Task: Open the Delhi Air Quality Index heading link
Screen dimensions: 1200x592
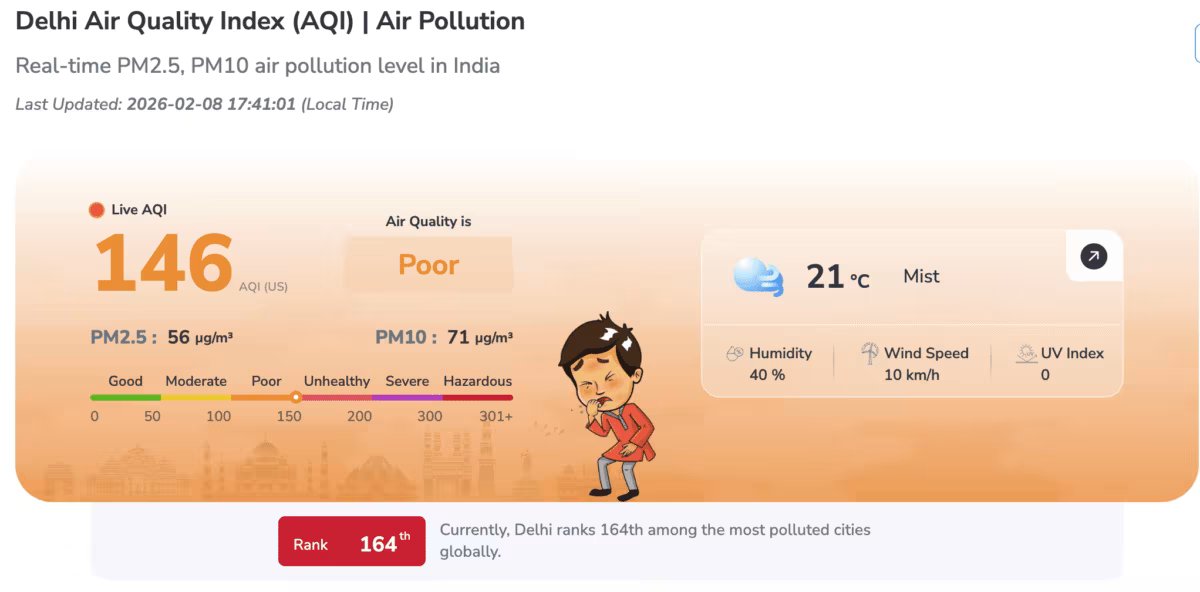Action: (268, 20)
